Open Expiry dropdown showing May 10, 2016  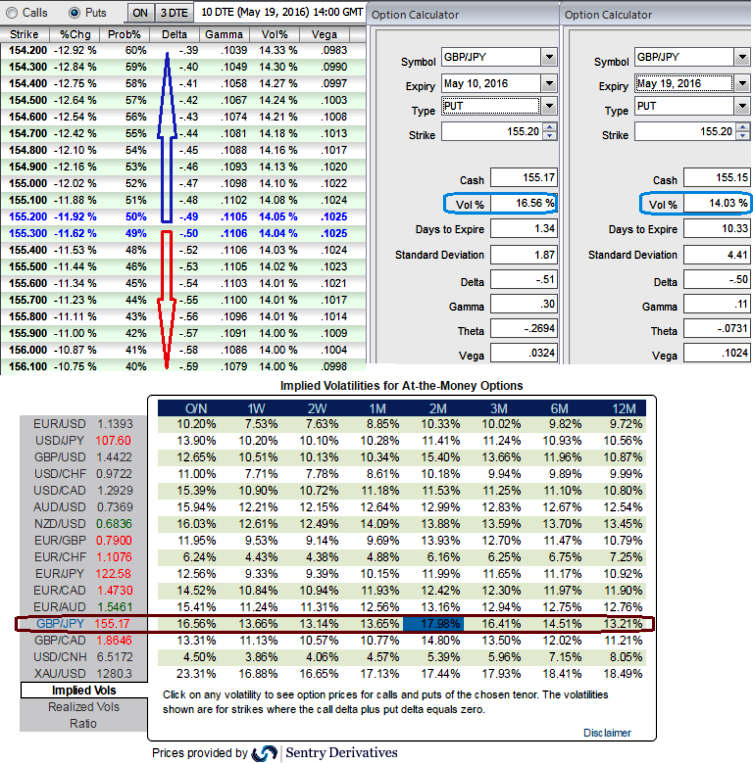pos(549,83)
